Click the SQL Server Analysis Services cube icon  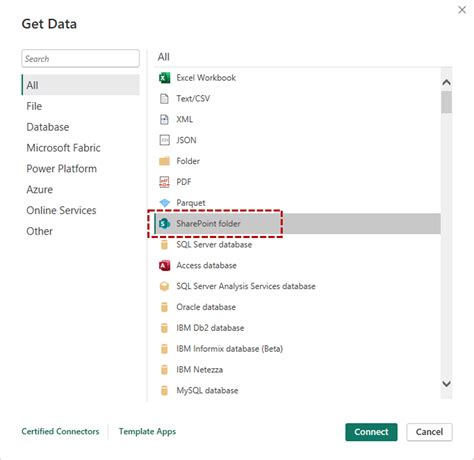pos(164,286)
